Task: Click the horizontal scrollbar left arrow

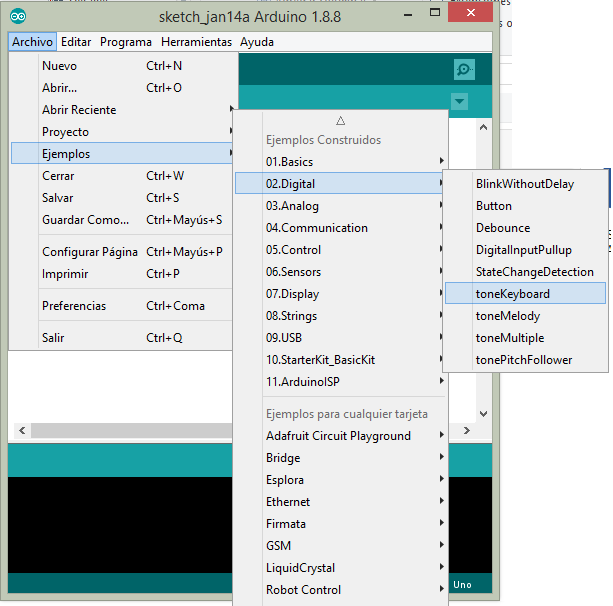Action: coord(21,431)
